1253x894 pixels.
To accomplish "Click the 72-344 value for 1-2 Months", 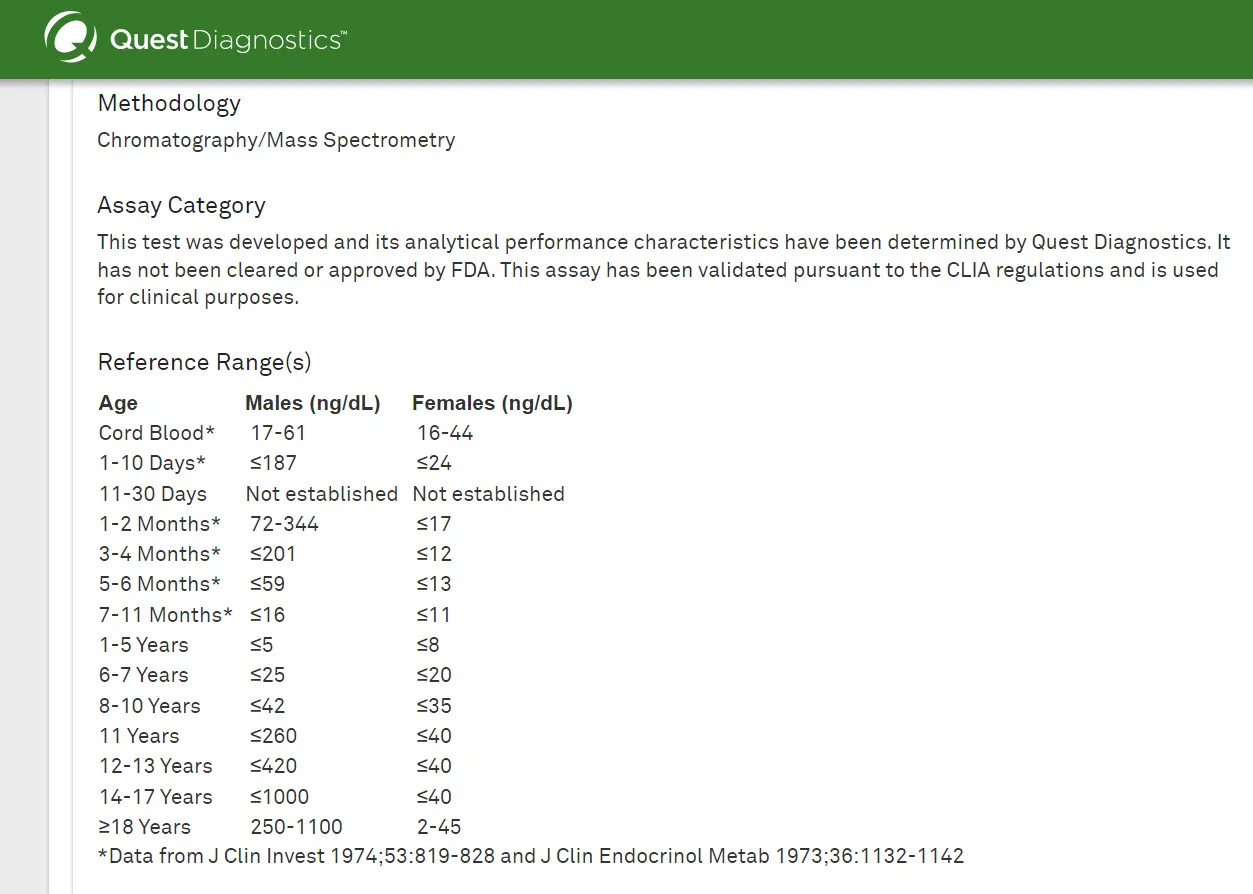I will (x=284, y=524).
